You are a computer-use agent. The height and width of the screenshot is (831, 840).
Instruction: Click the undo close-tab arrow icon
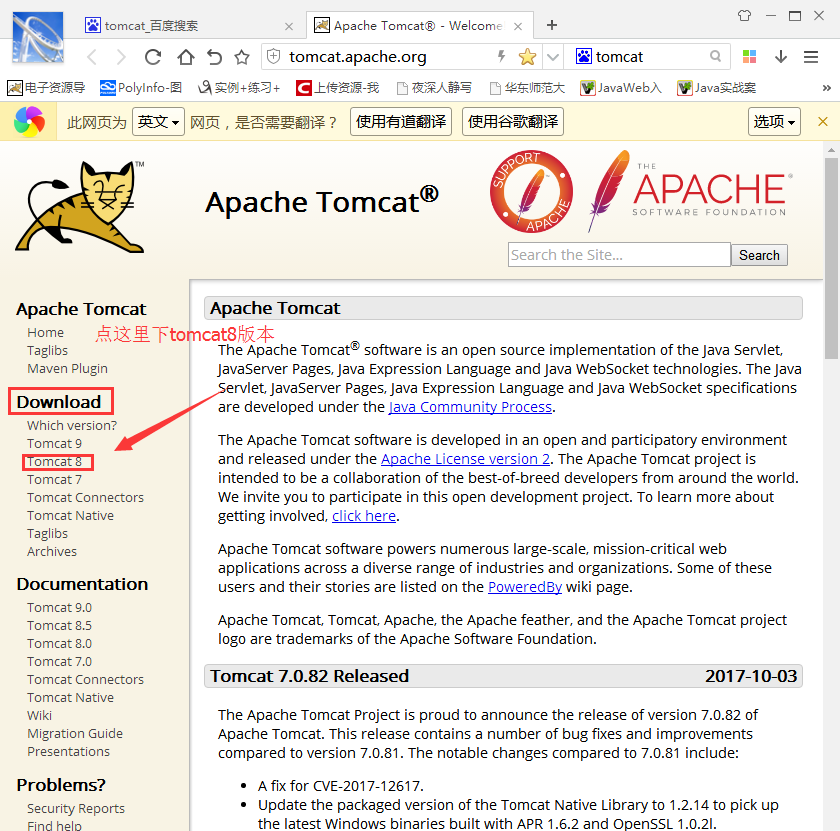(214, 57)
